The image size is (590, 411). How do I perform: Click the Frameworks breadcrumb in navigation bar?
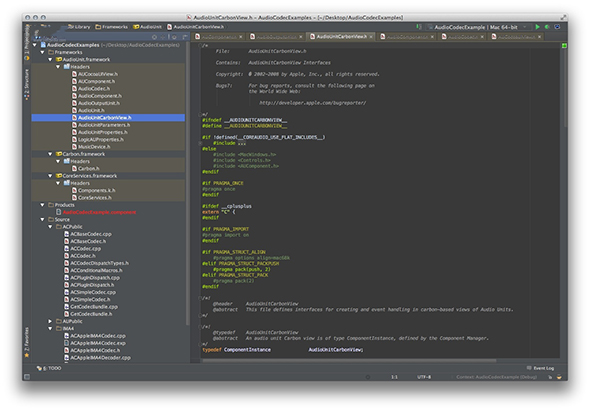[x=112, y=27]
